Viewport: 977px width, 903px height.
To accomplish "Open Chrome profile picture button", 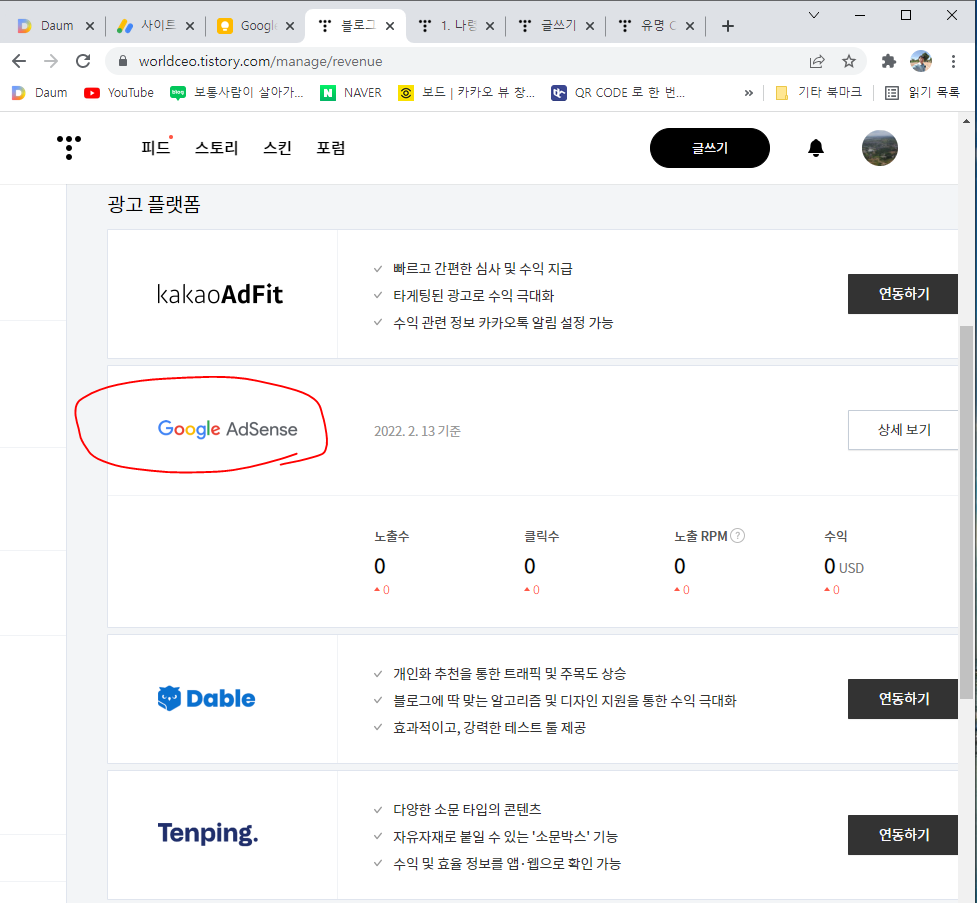I will (x=921, y=61).
